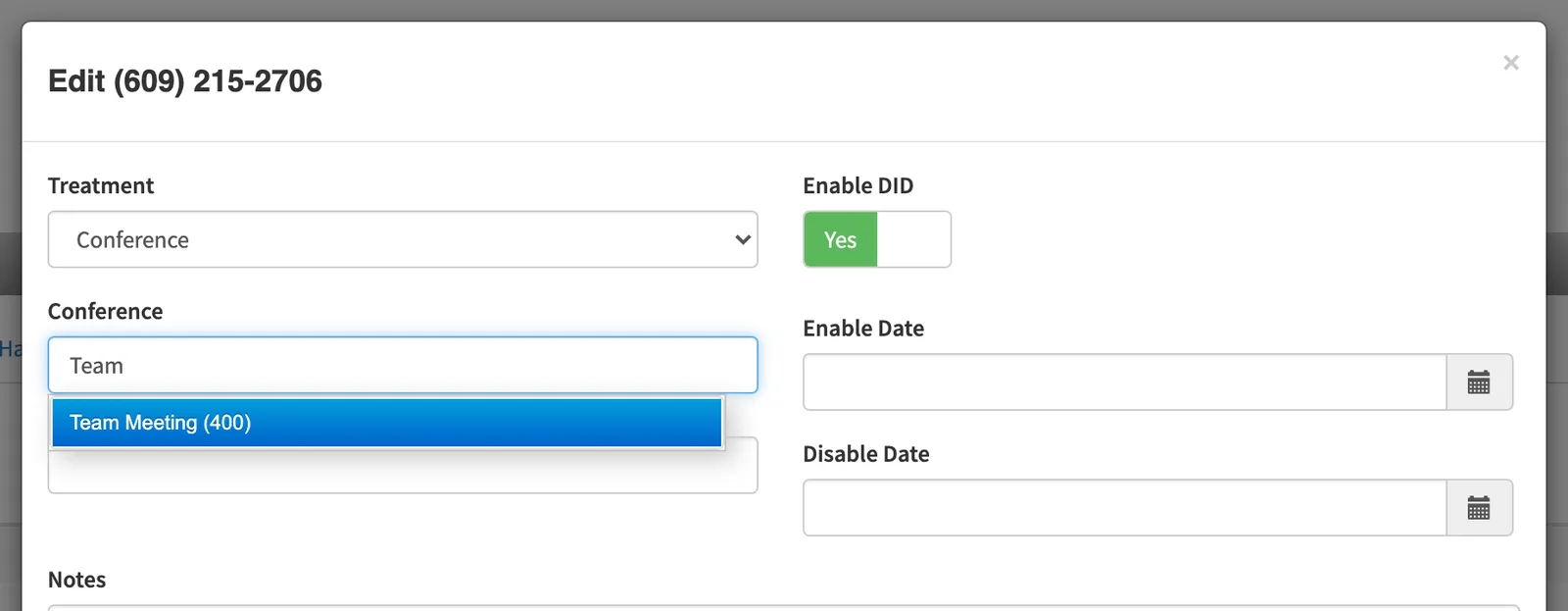Click the Conference search field containing Team
The width and height of the screenshot is (1568, 611).
tap(403, 365)
